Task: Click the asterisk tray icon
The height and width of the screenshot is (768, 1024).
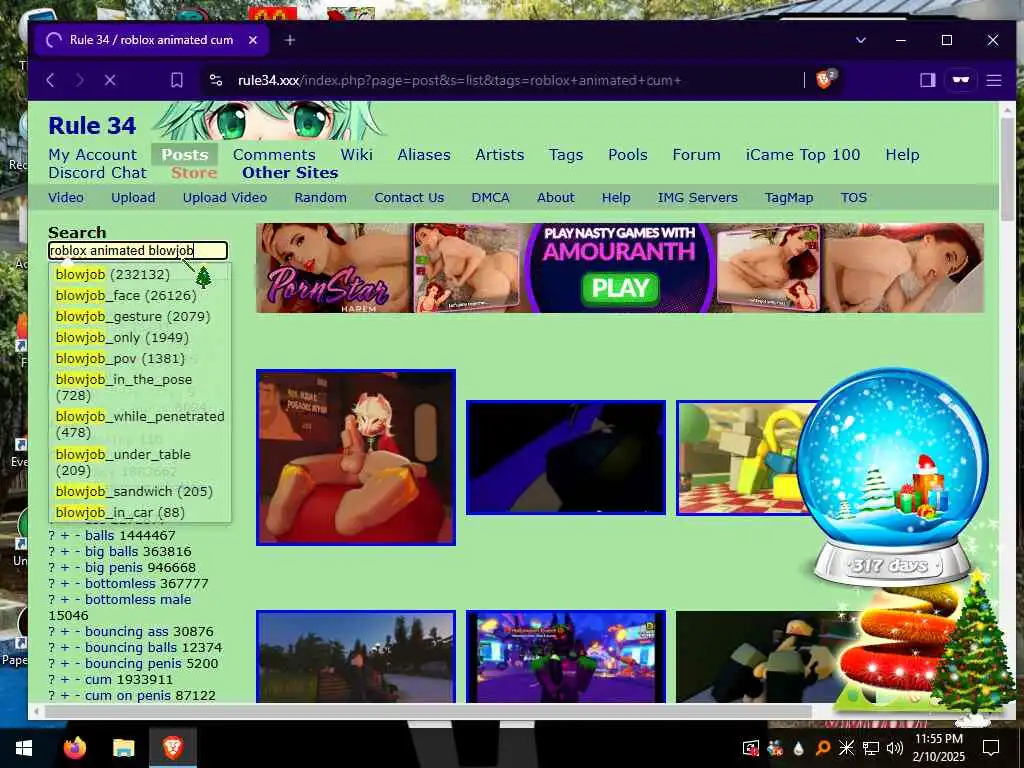Action: [846, 748]
